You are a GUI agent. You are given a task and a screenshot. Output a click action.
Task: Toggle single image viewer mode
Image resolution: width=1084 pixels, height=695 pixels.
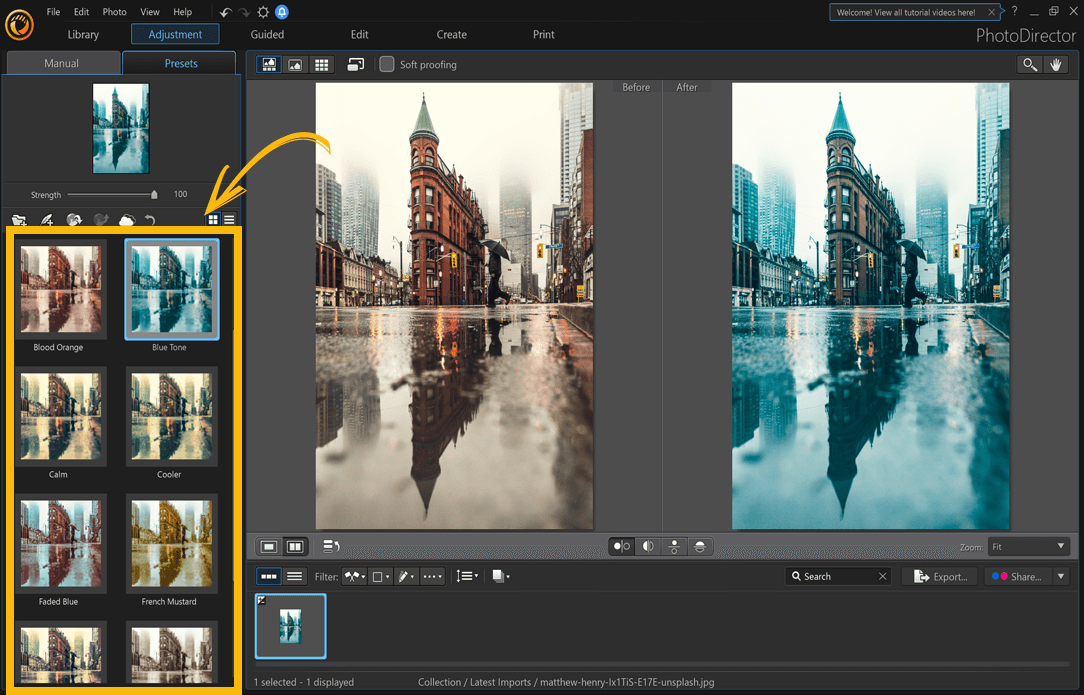(x=269, y=546)
